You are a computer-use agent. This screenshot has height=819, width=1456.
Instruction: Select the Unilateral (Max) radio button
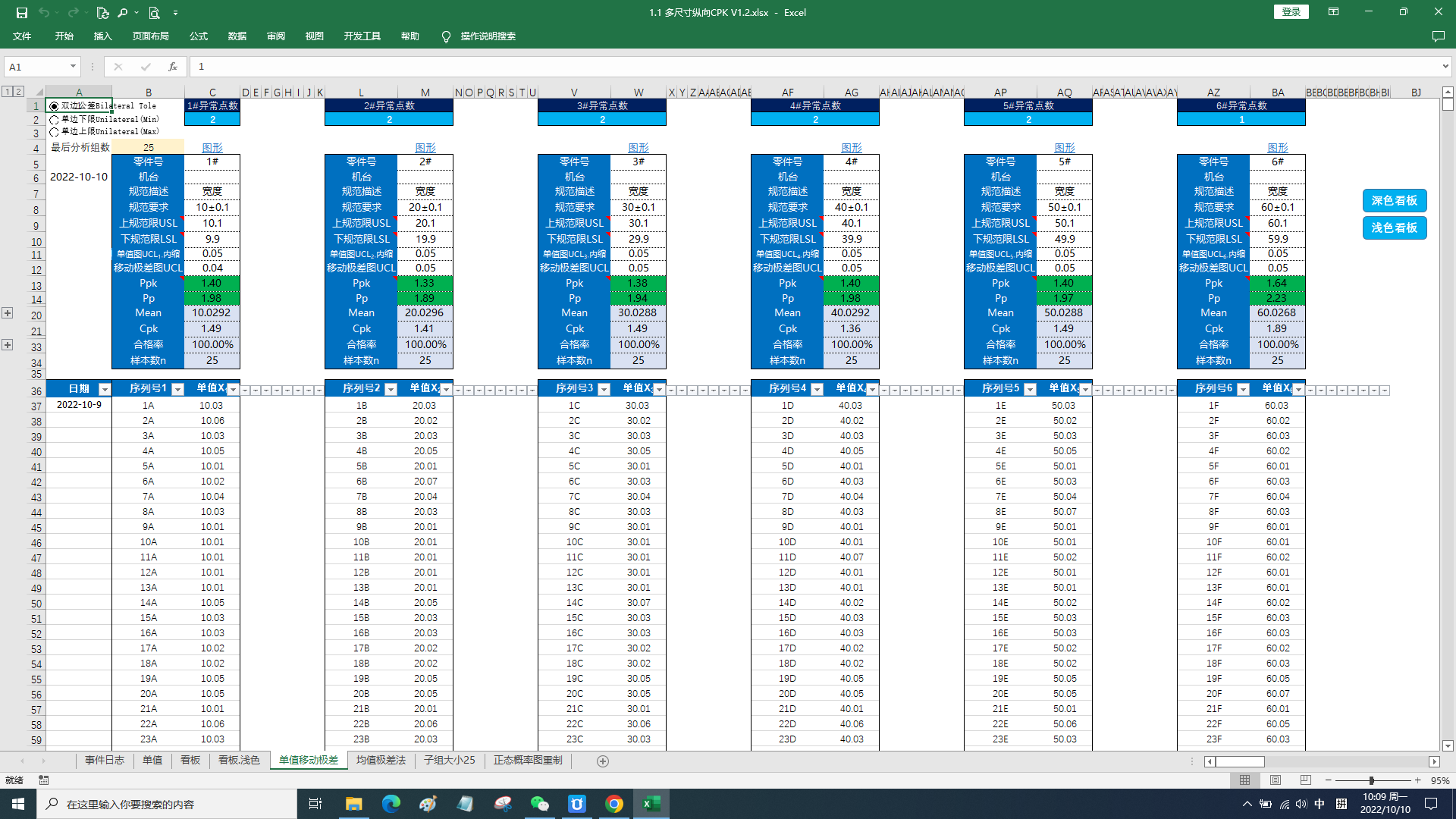pyautogui.click(x=54, y=132)
